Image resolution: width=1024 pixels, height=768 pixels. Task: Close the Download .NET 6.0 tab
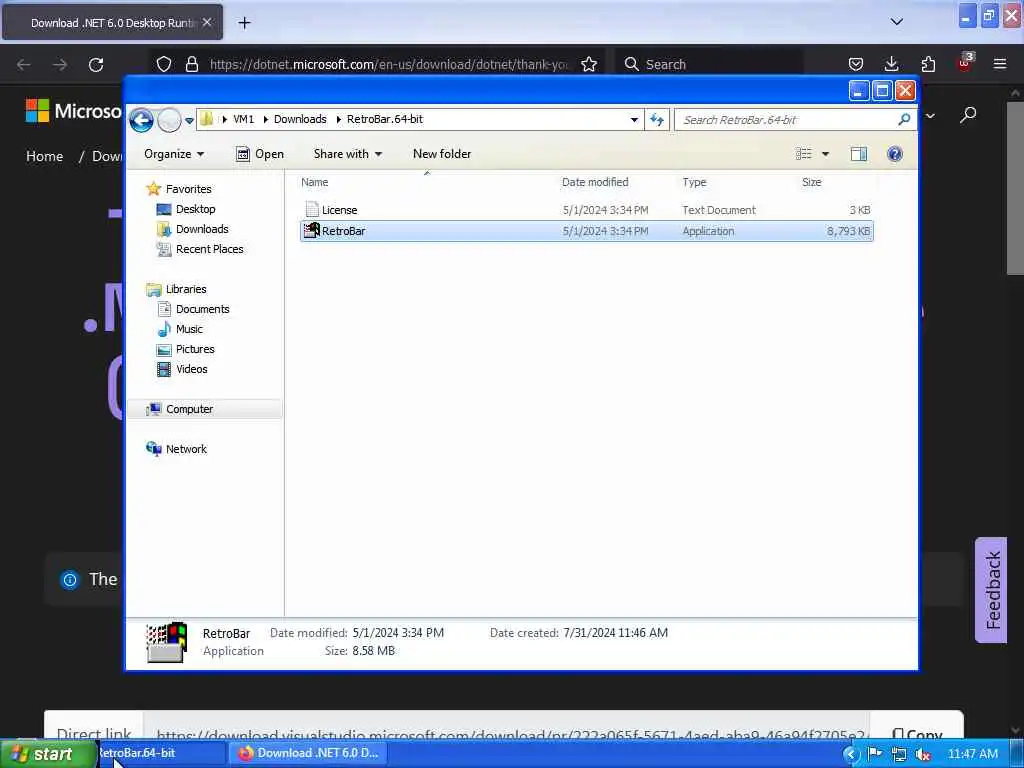207,22
